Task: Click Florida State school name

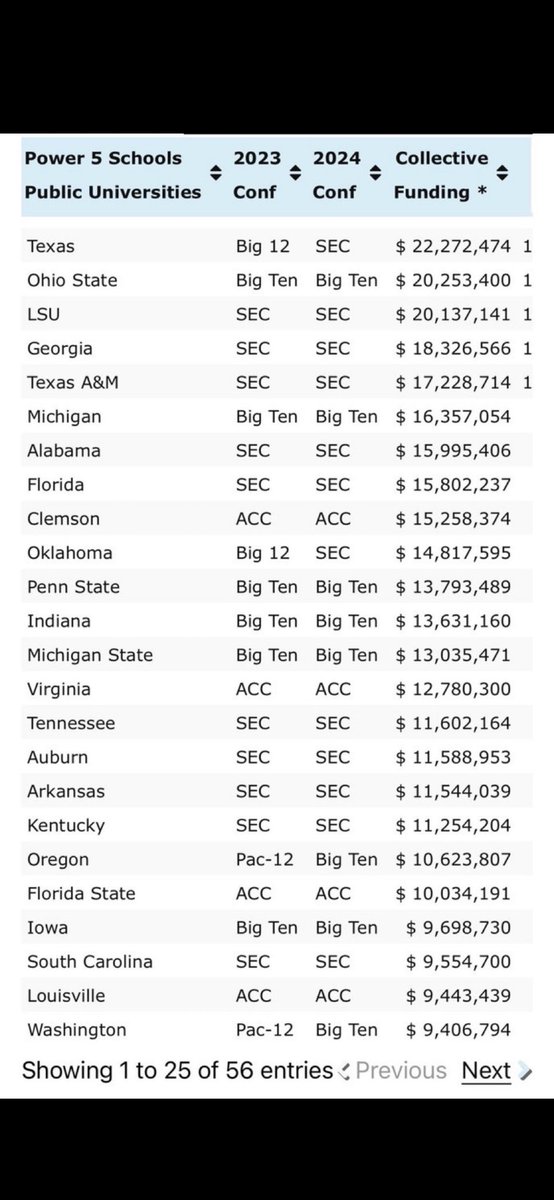Action: pos(81,893)
